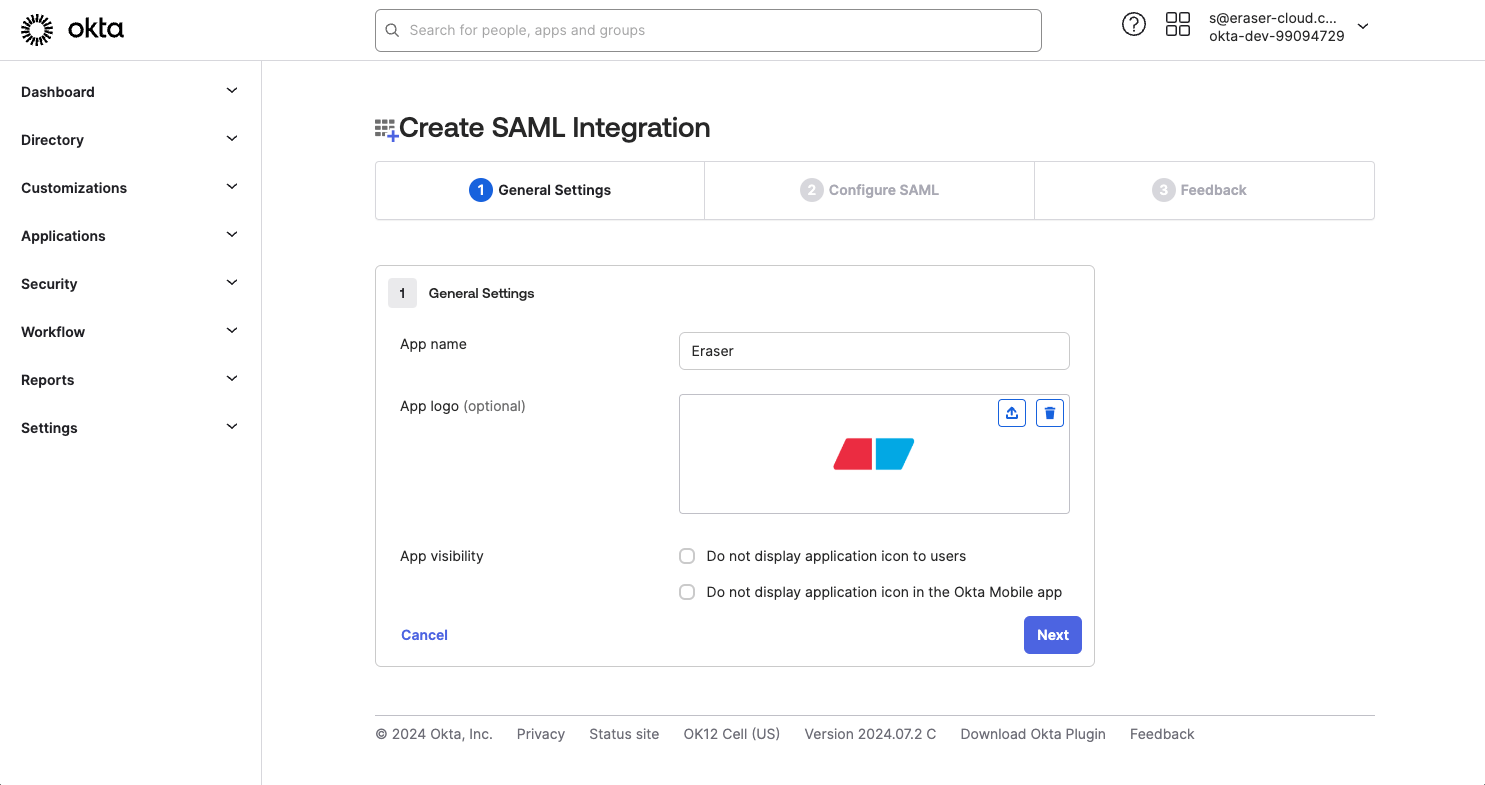Click the Okta logo
The image size is (1485, 785).
[72, 30]
